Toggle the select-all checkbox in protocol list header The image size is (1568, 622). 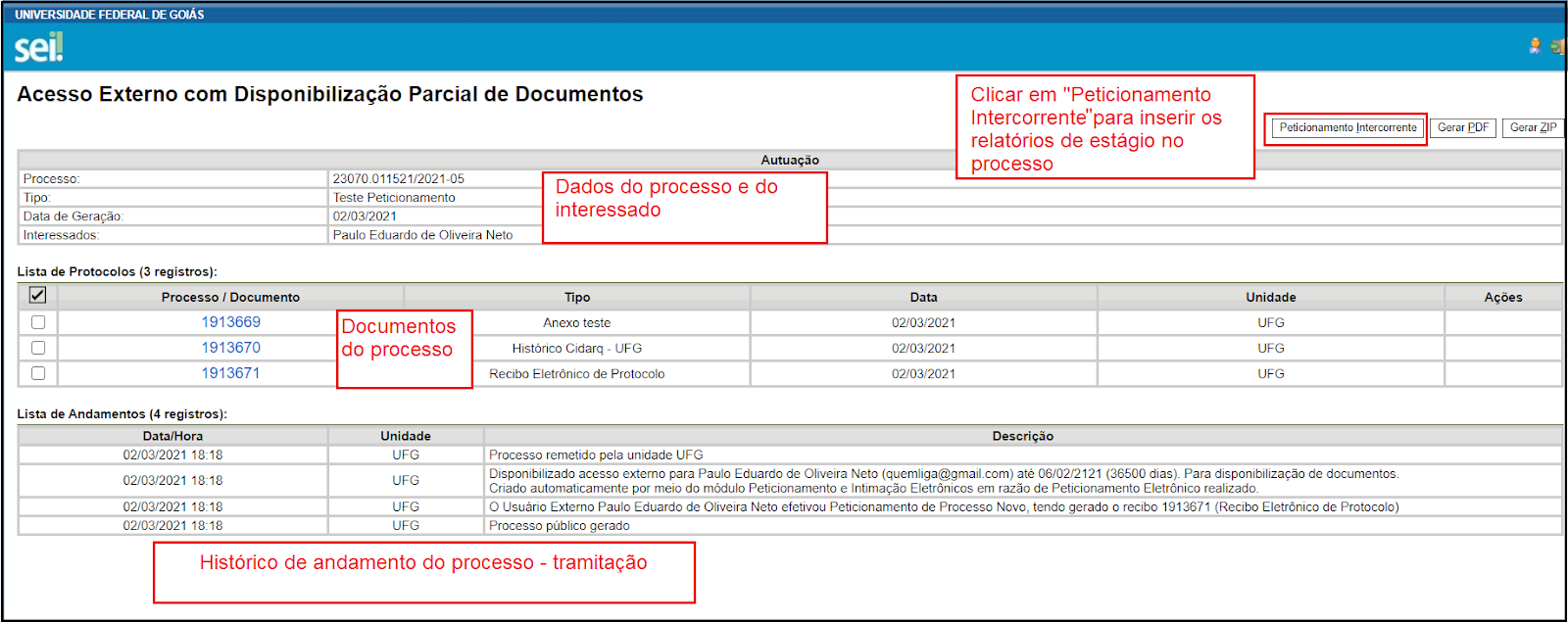37,295
